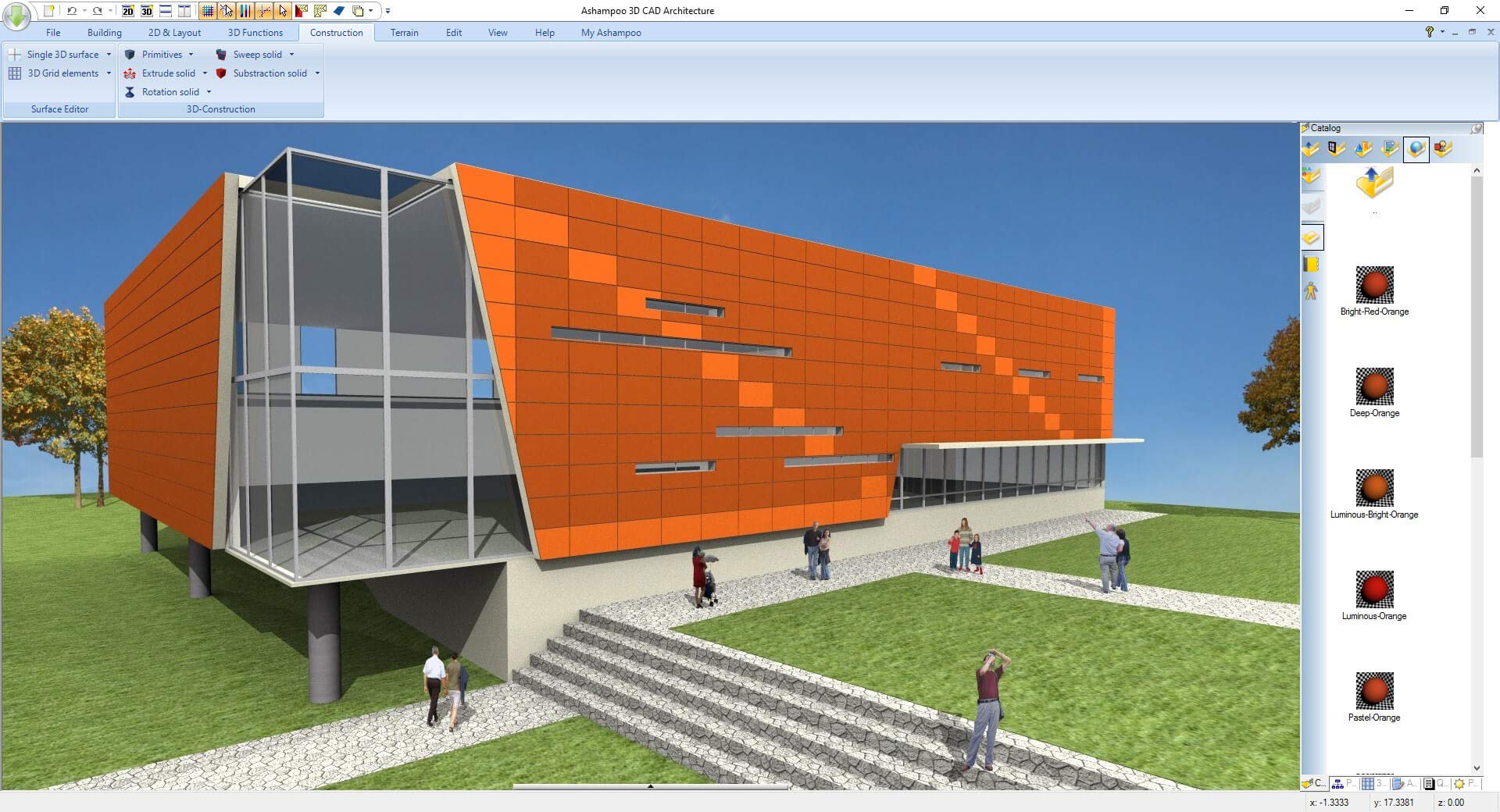Screen dimensions: 1500x812
Task: Open the materials globe folder in Catalog
Action: [1416, 149]
